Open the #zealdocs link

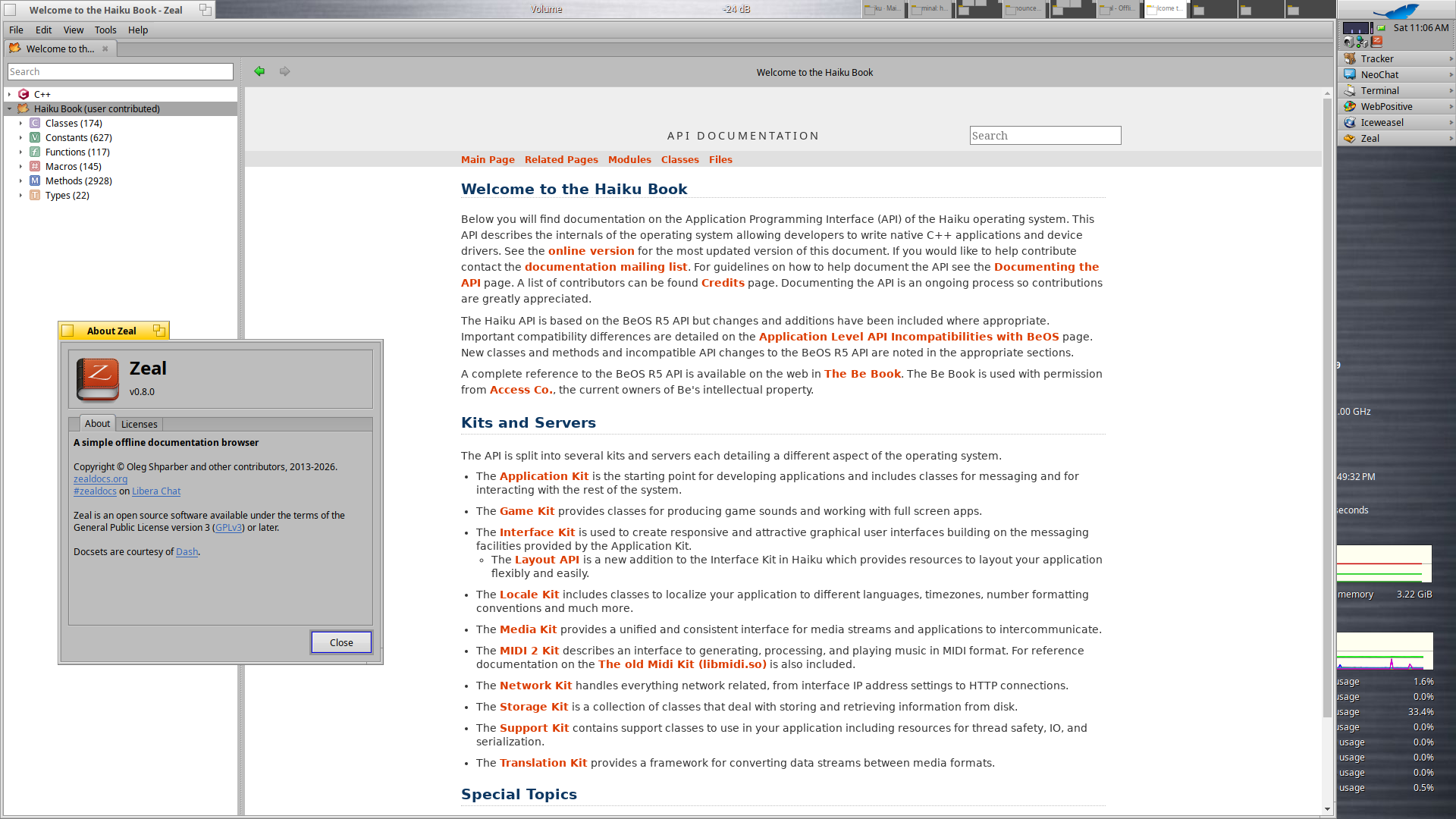tap(95, 491)
